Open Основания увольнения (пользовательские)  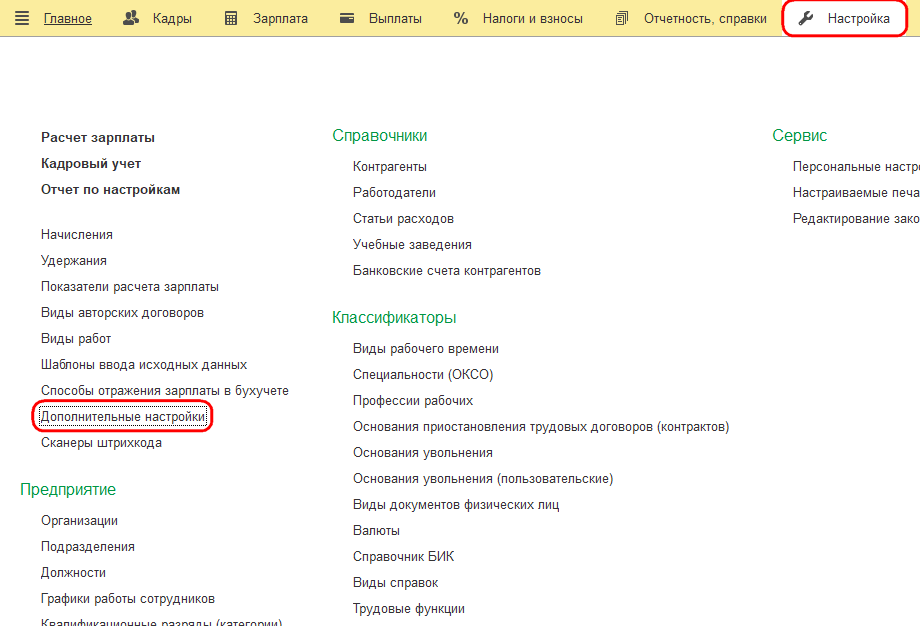483,479
